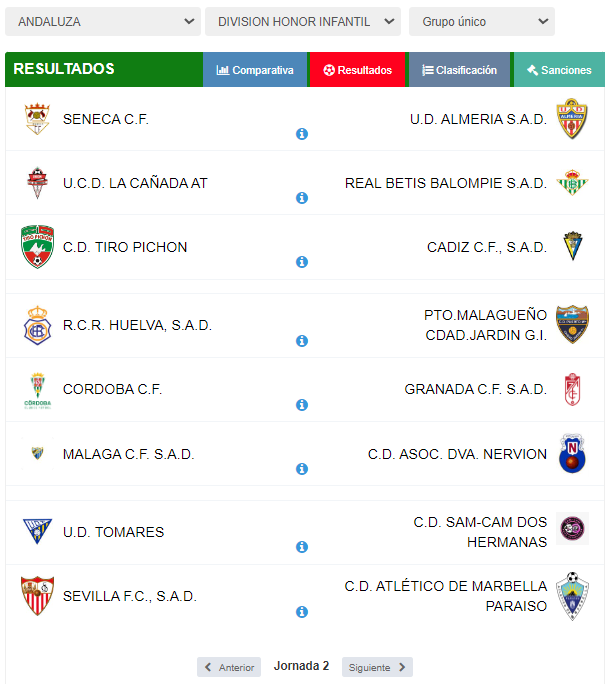Click the C.D. Tiro Pichon logo

pyautogui.click(x=37, y=247)
